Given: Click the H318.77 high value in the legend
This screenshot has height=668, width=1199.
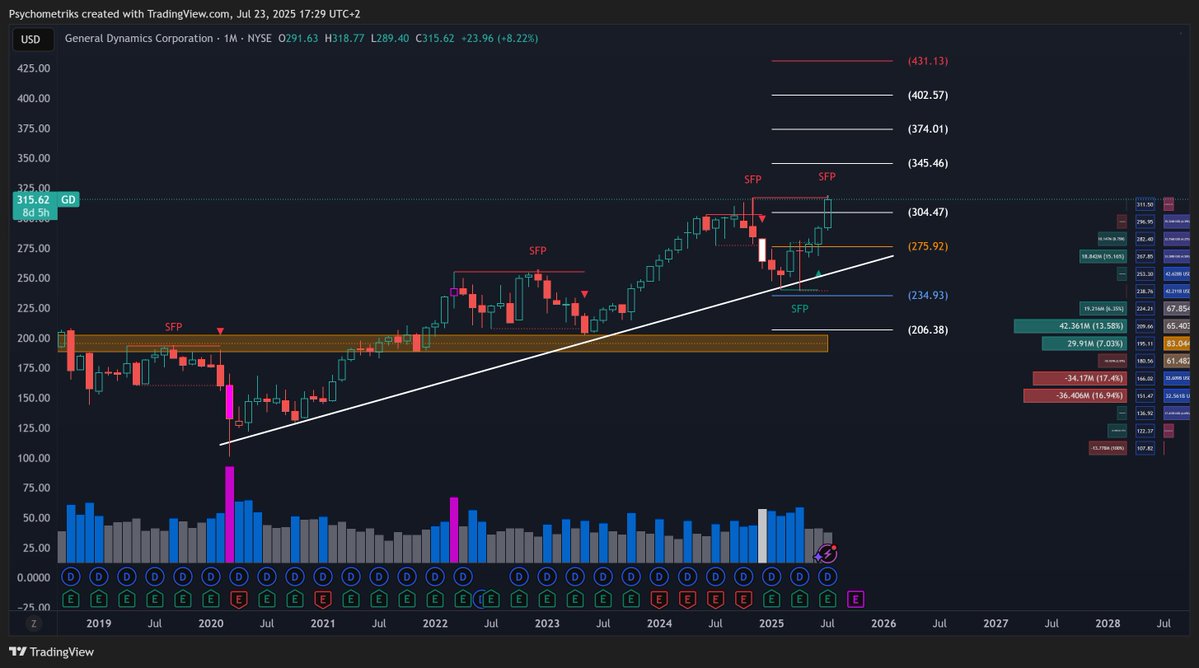Looking at the screenshot, I should (344, 38).
